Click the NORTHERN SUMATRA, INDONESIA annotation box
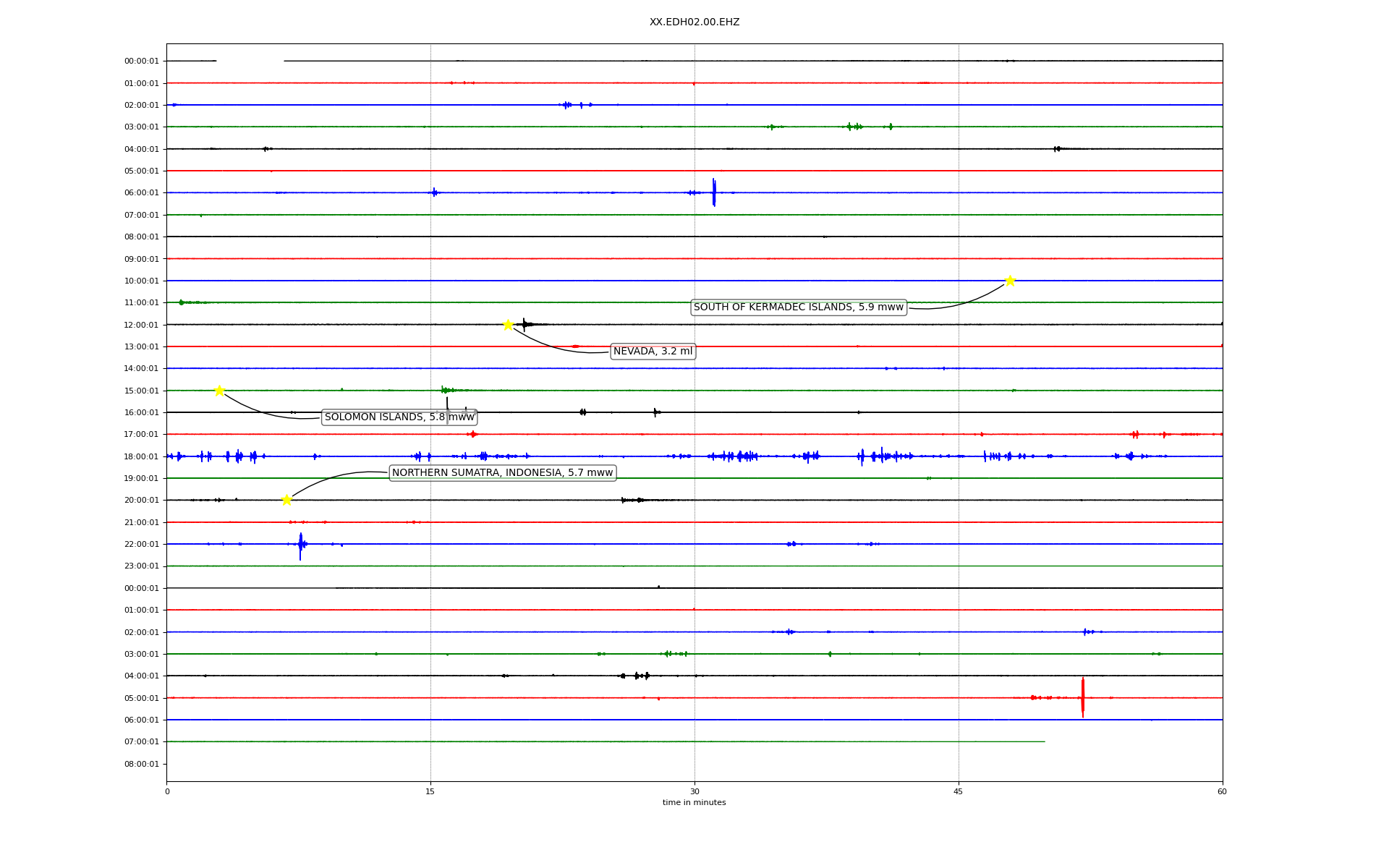This screenshot has width=1389, height=868. pos(502,473)
